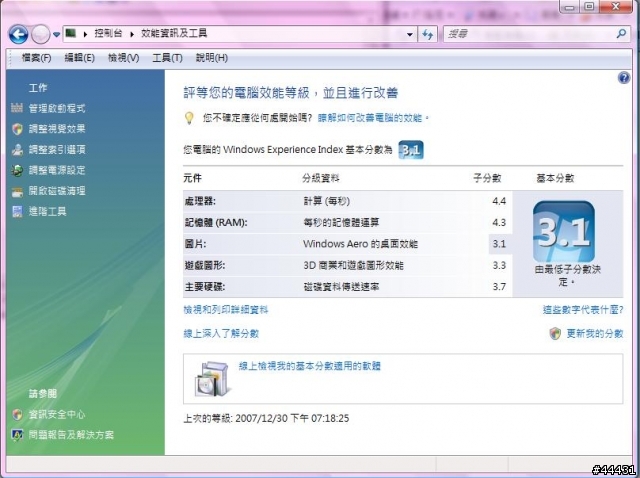This screenshot has width=640, height=478.
Task: Open 線上檢視我的基本分數適用的軟體 link
Action: pos(309,366)
